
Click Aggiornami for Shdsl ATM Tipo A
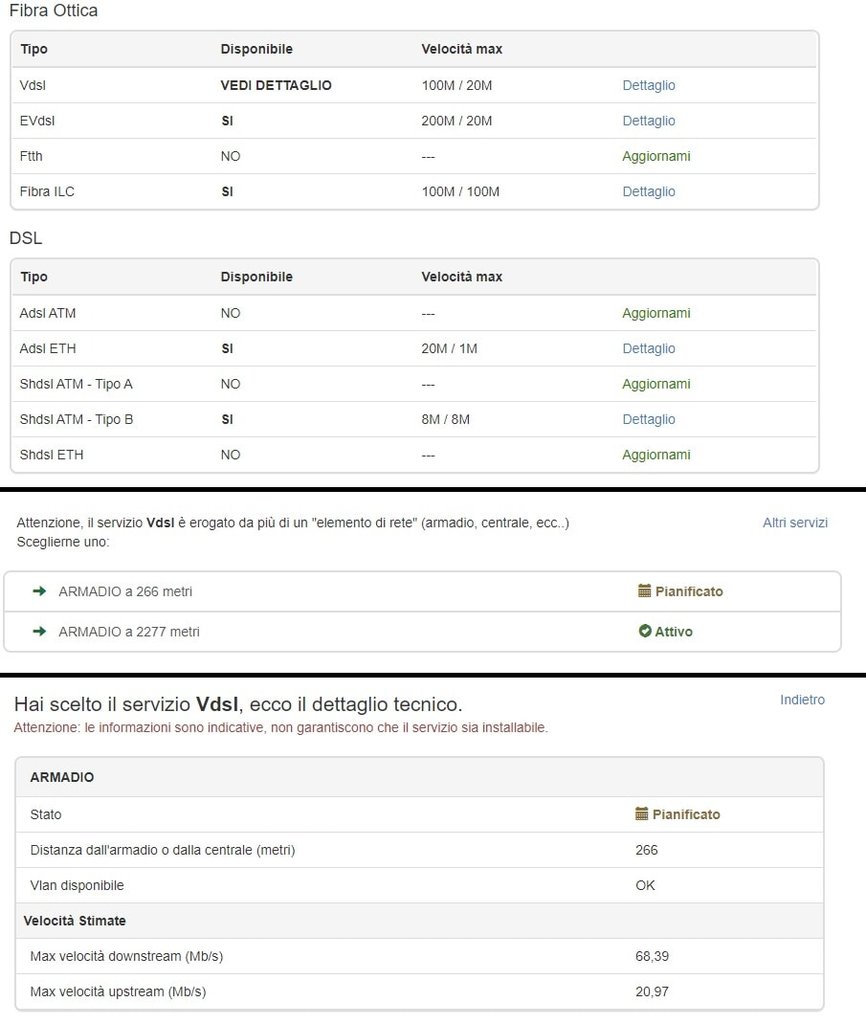point(656,384)
